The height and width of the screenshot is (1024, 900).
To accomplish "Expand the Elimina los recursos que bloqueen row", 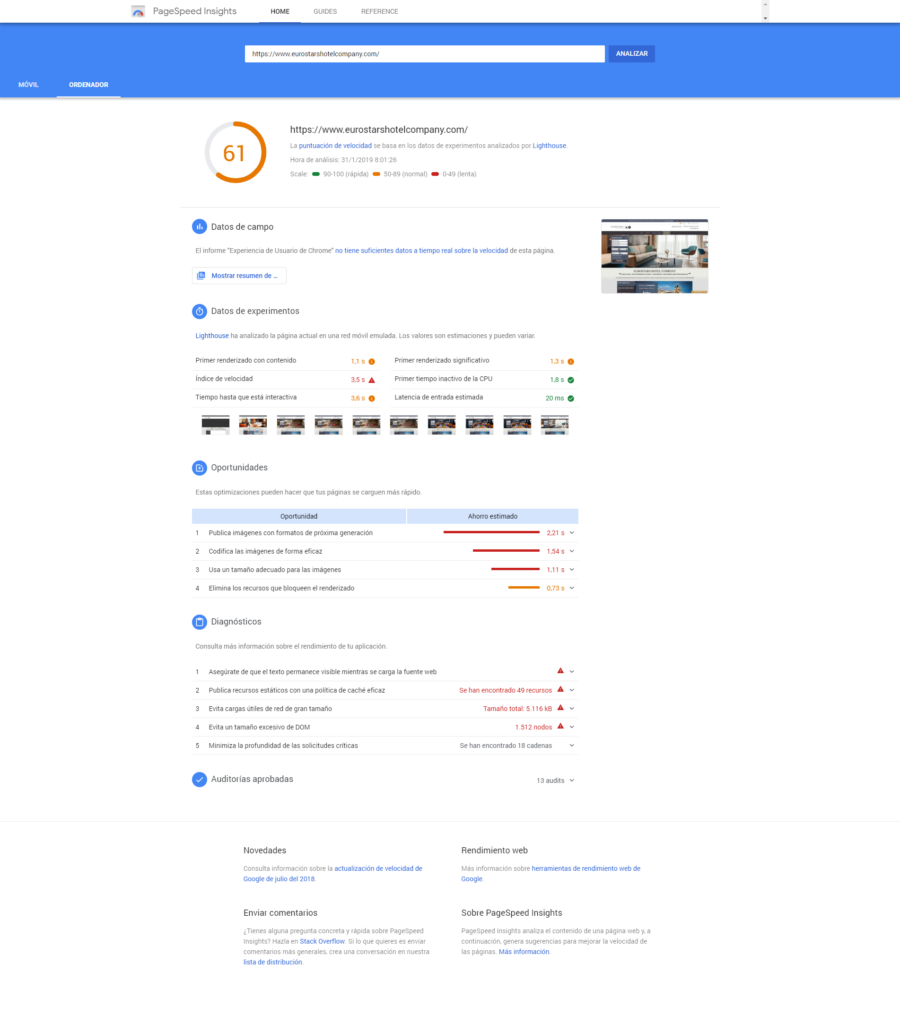I will [572, 588].
